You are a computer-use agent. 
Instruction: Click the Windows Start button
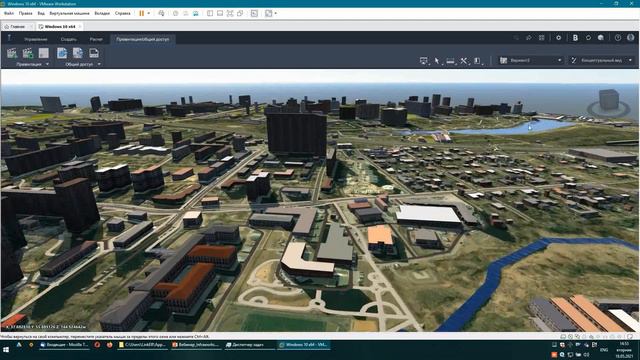point(6,350)
